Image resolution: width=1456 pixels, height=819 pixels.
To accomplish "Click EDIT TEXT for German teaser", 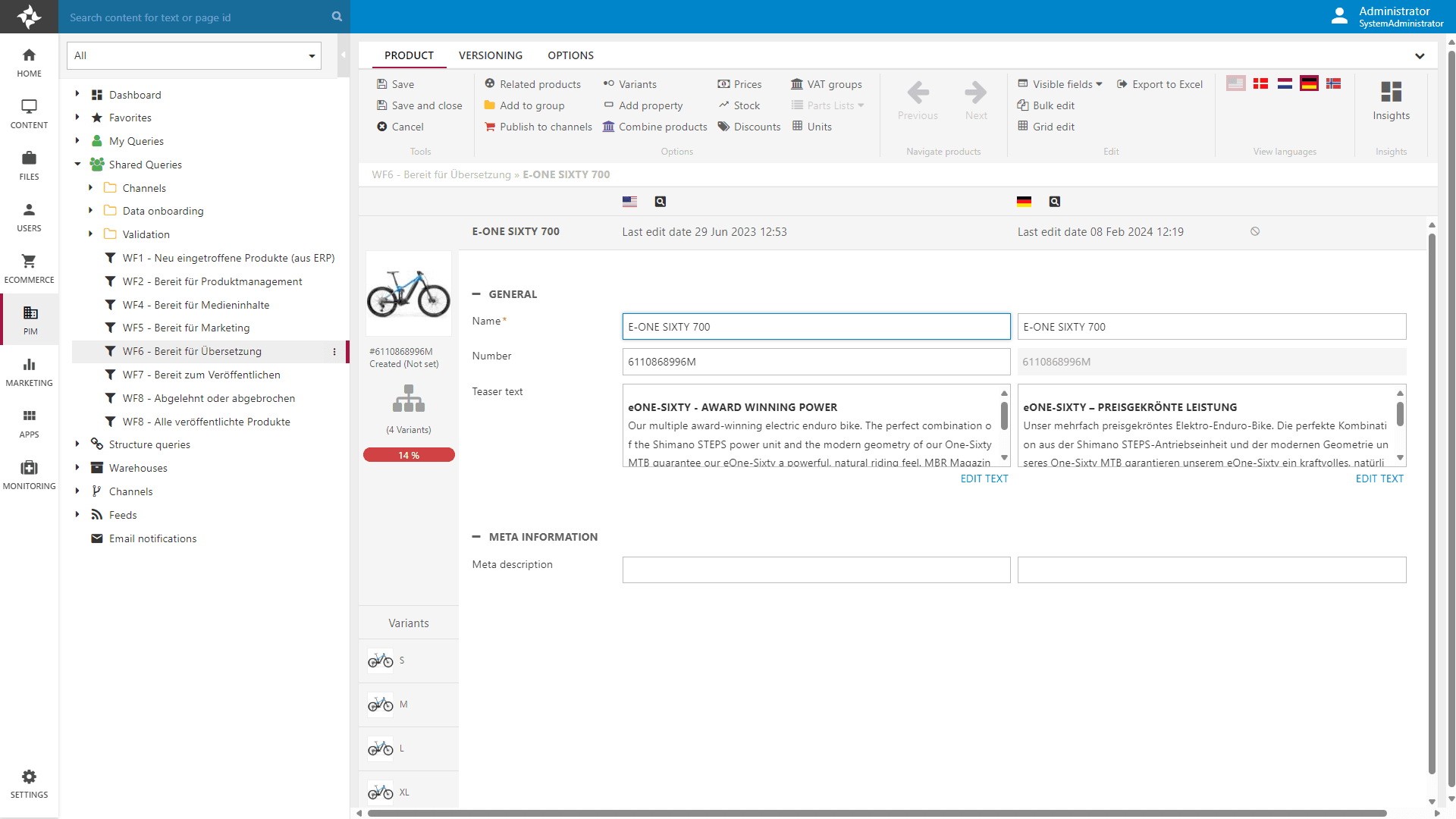I will [x=1378, y=478].
